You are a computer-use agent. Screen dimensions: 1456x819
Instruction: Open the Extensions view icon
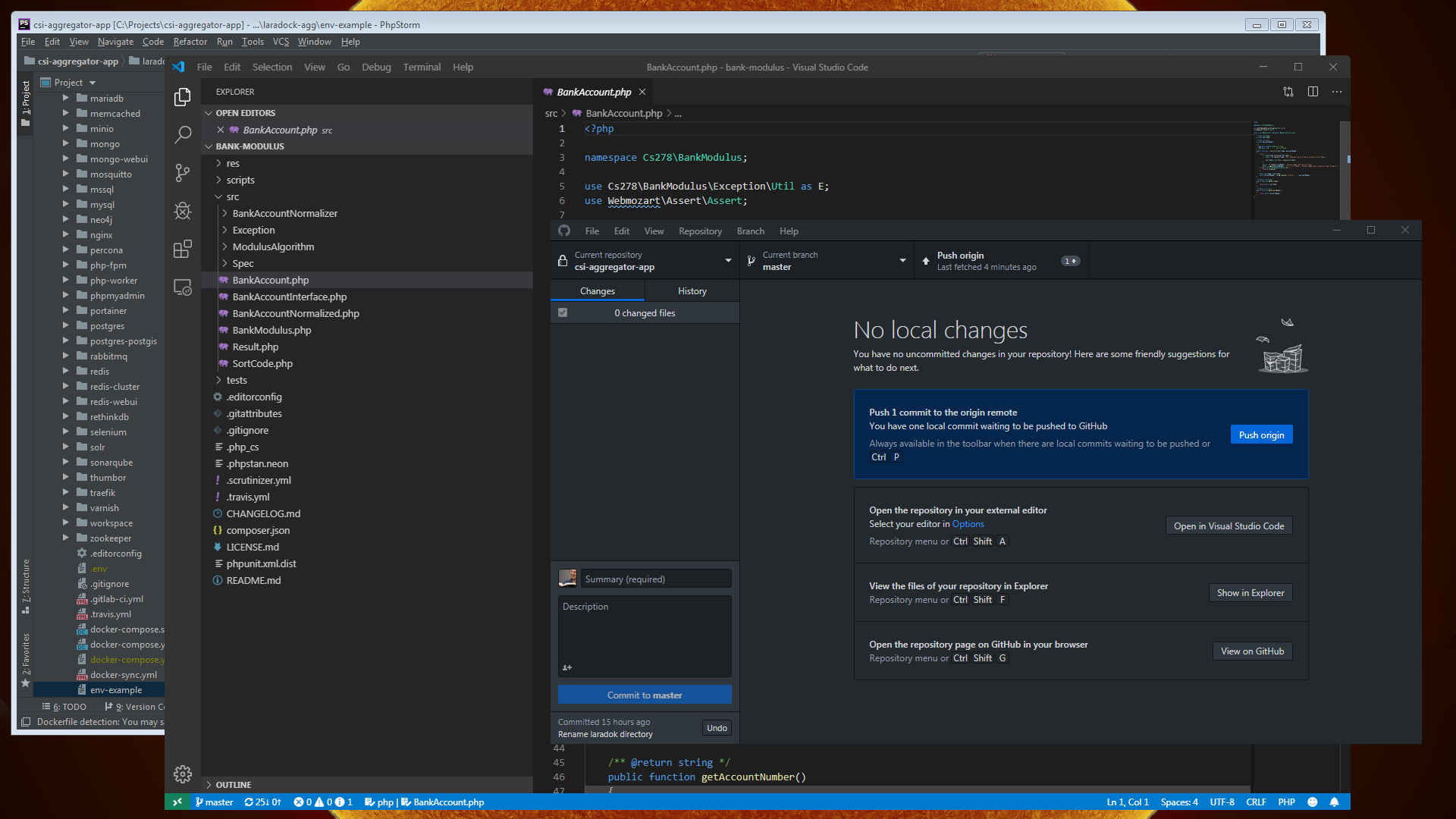(183, 249)
